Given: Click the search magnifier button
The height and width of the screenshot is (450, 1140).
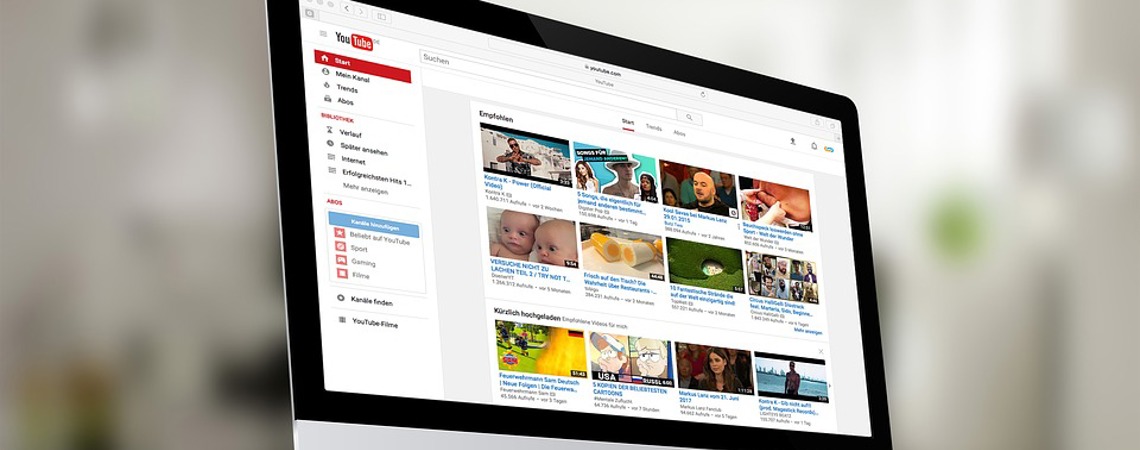Looking at the screenshot, I should pos(688,117).
